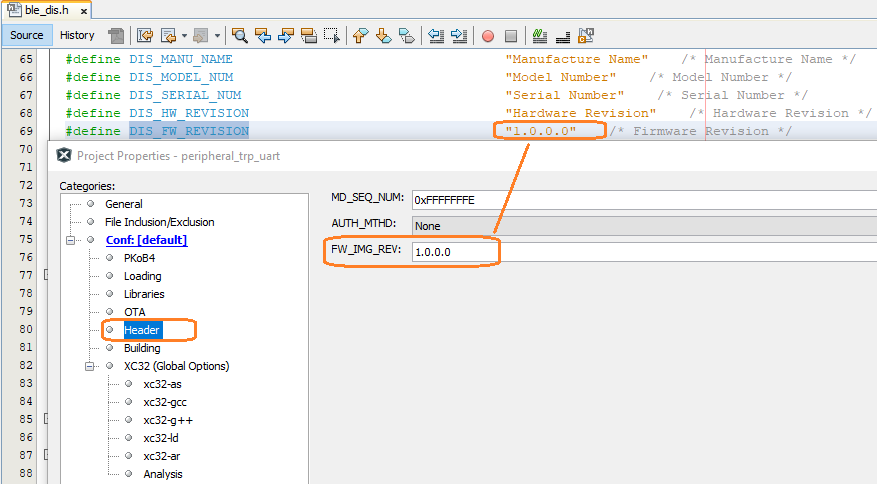Viewport: 877px width, 484px height.
Task: Jump to Next Bookmark icon
Action: coord(384,36)
